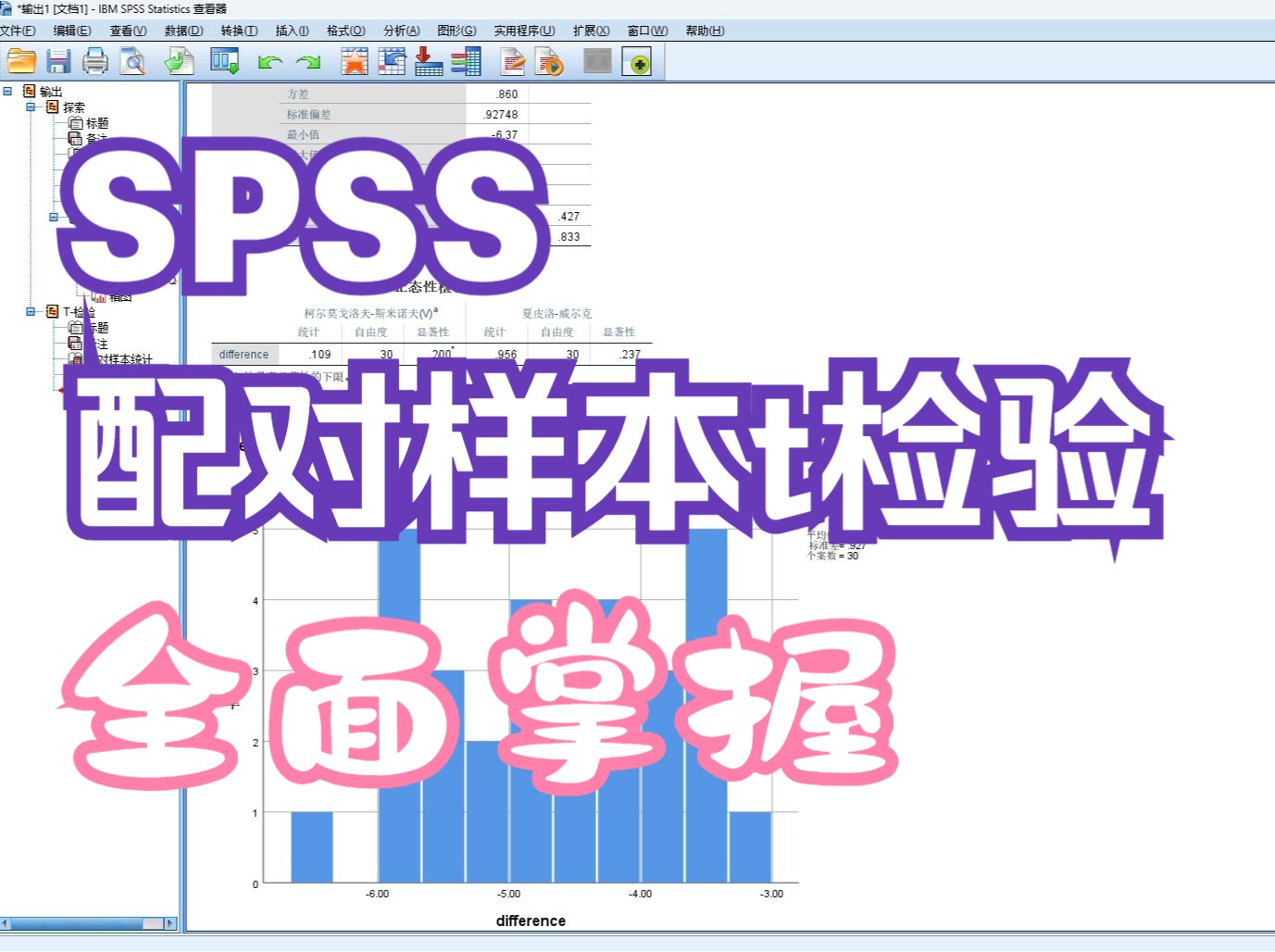Open the 窗口(W) menu

647,31
